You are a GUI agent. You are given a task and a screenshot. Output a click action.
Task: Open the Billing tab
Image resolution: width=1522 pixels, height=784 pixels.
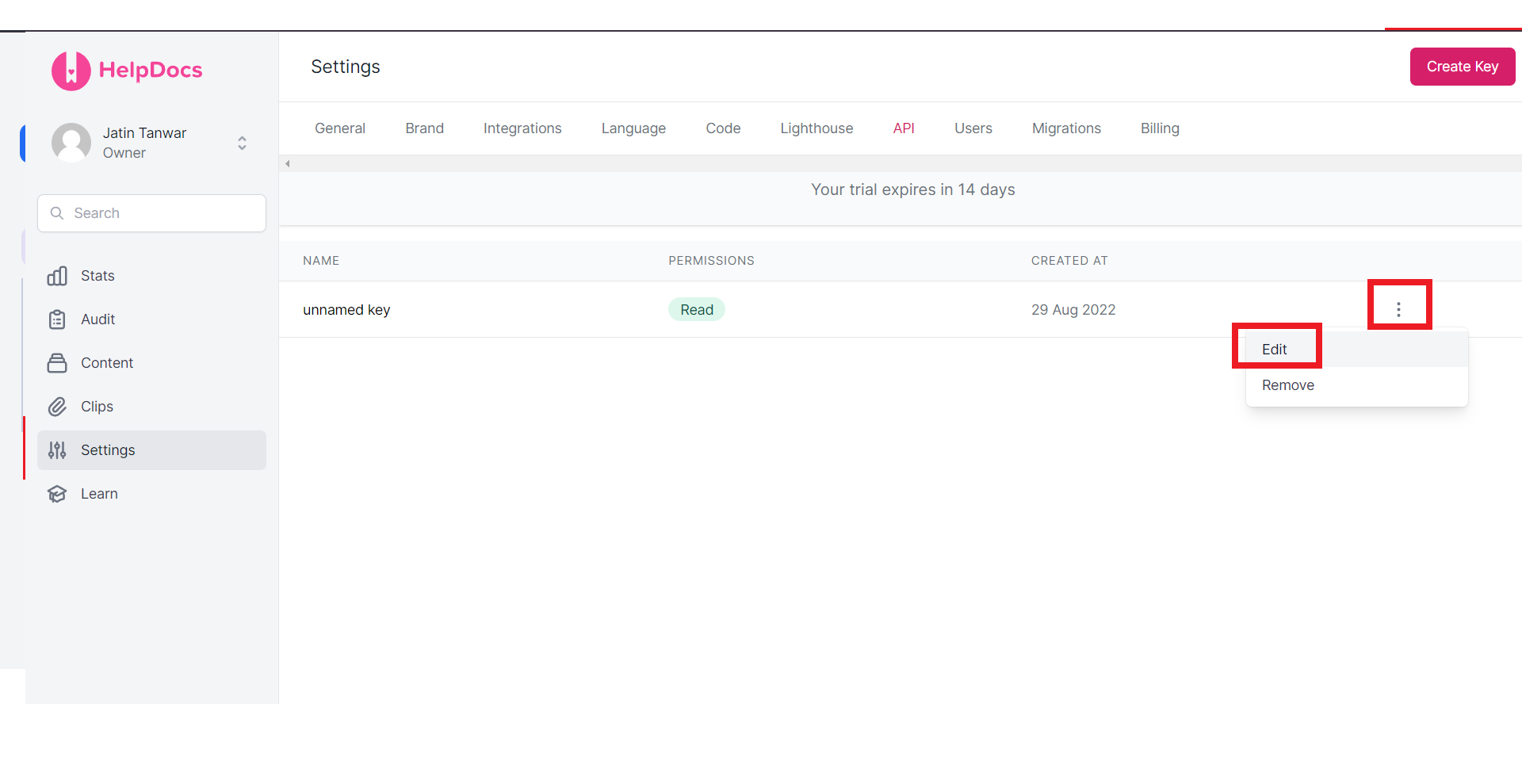(x=1160, y=128)
